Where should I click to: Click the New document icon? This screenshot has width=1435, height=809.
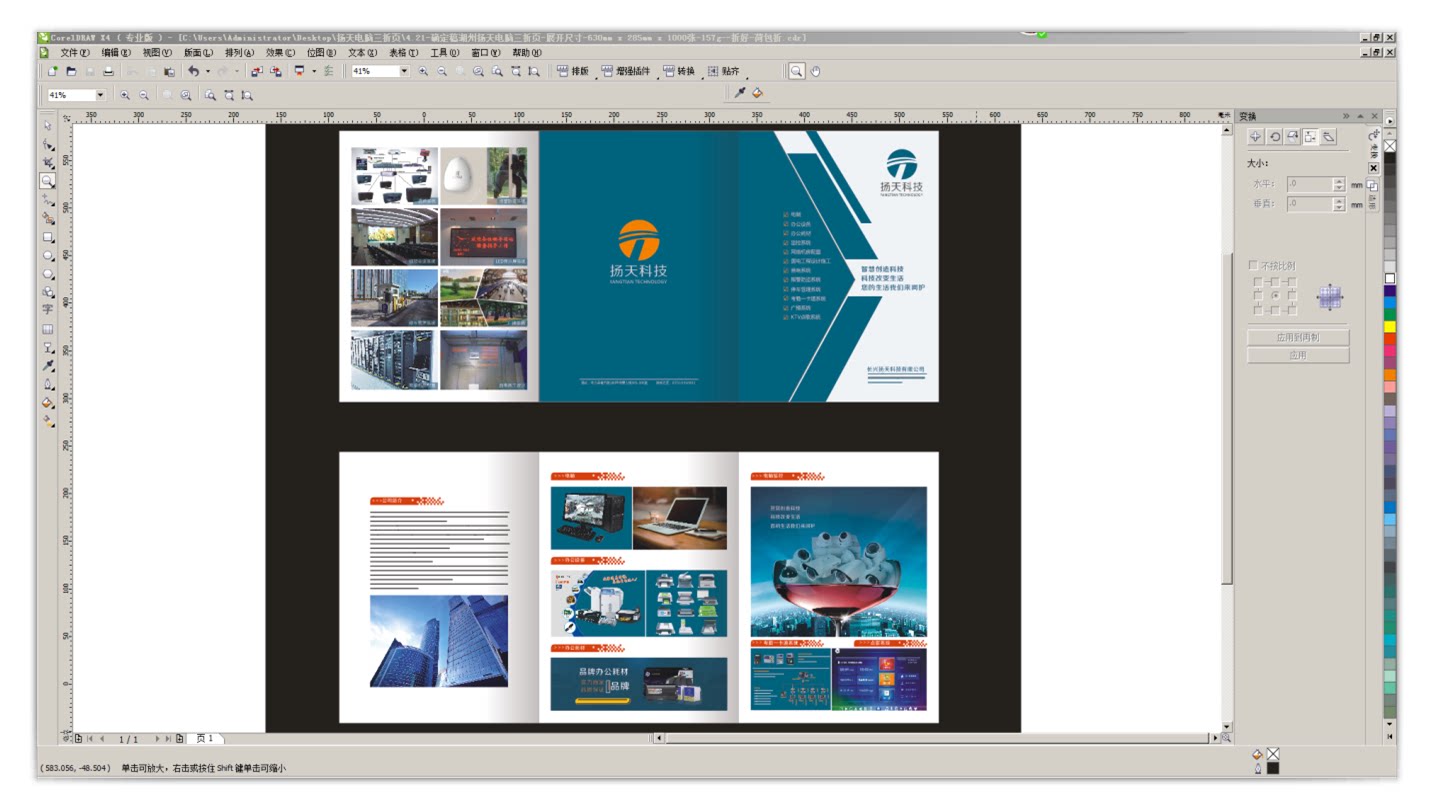coord(53,71)
